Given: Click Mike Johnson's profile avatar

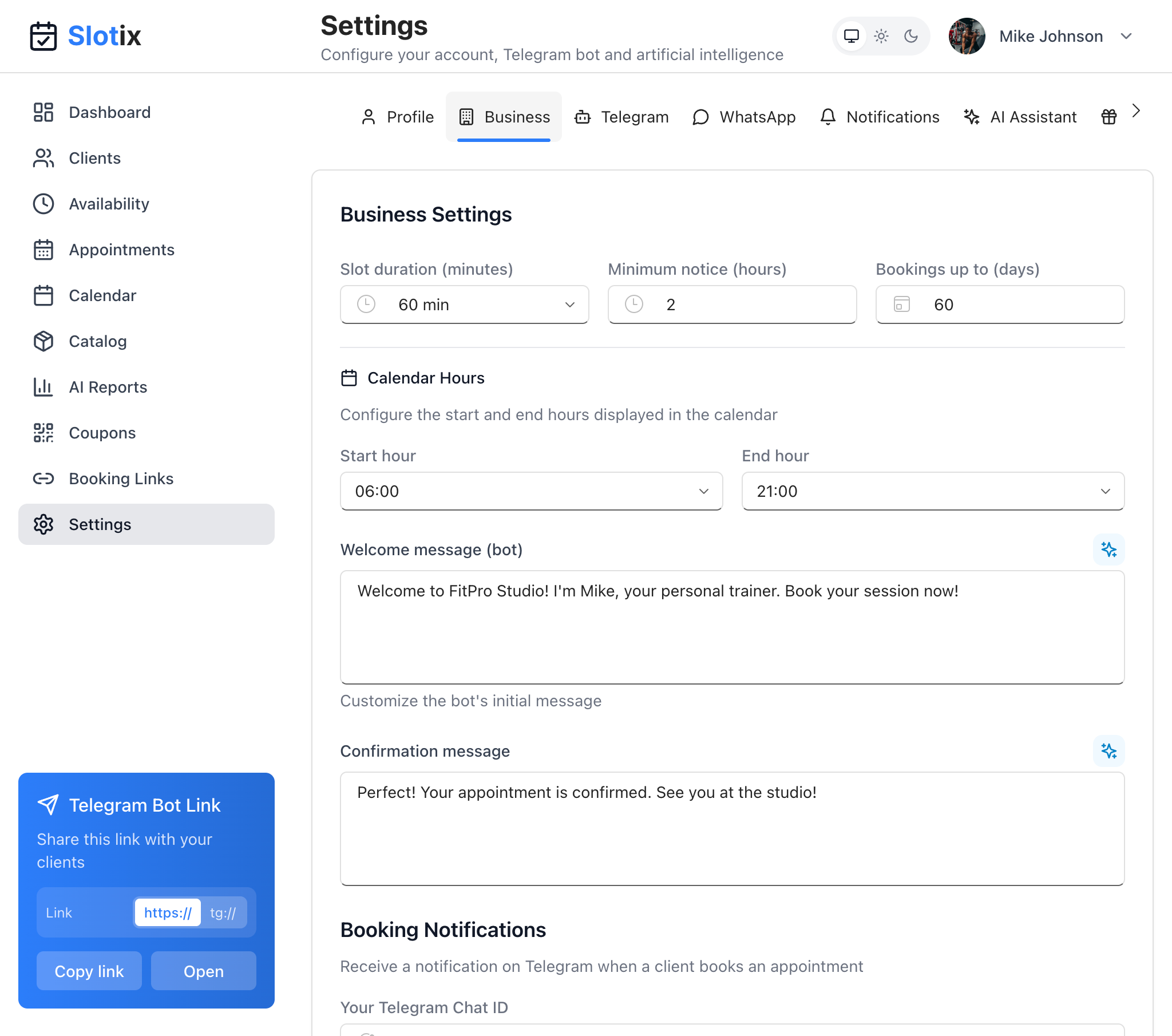Looking at the screenshot, I should (967, 36).
